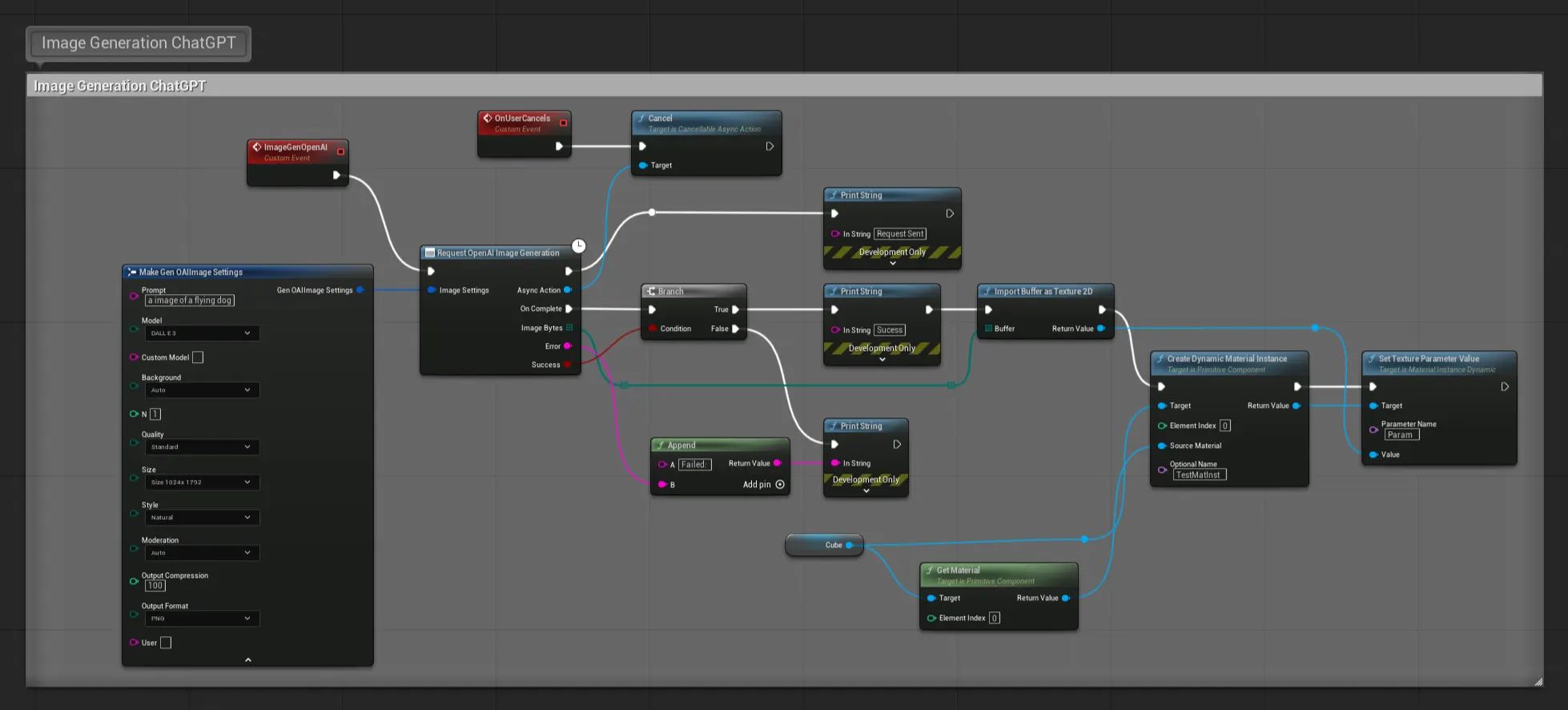1568x710 pixels.
Task: Click the Success boolean output pin
Action: [568, 365]
